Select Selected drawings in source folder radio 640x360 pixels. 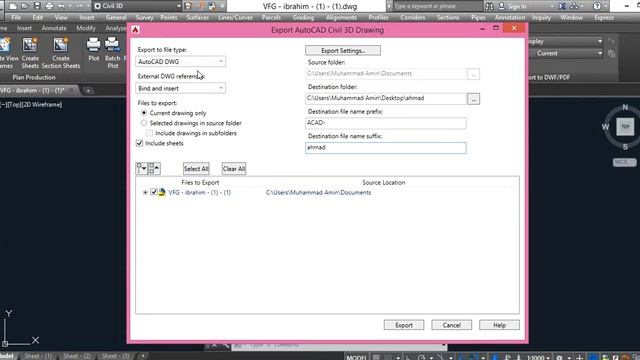tap(144, 123)
